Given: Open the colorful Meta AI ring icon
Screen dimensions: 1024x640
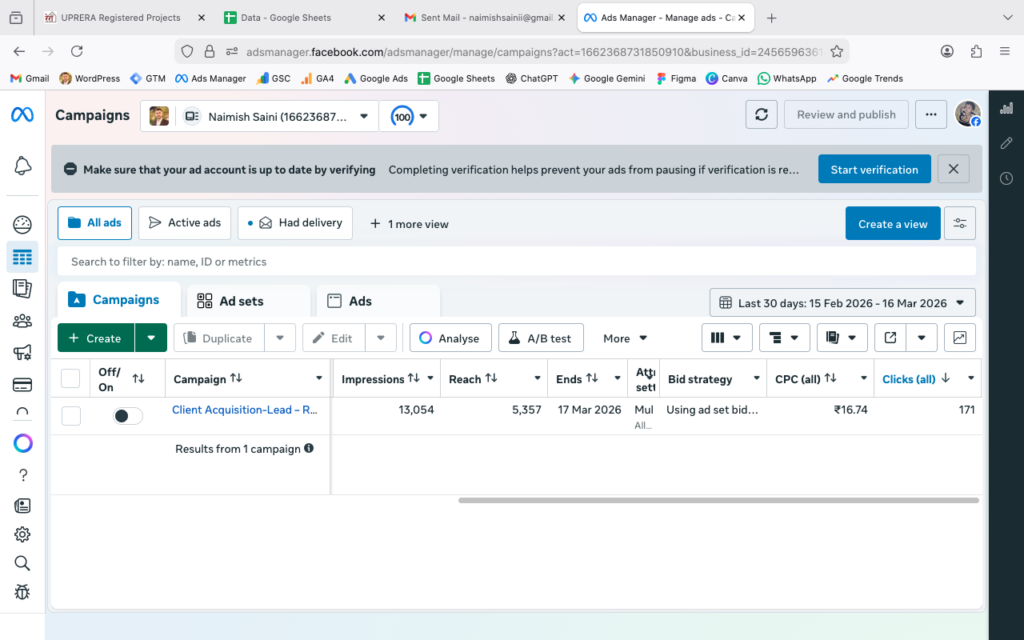Looking at the screenshot, I should tap(23, 443).
